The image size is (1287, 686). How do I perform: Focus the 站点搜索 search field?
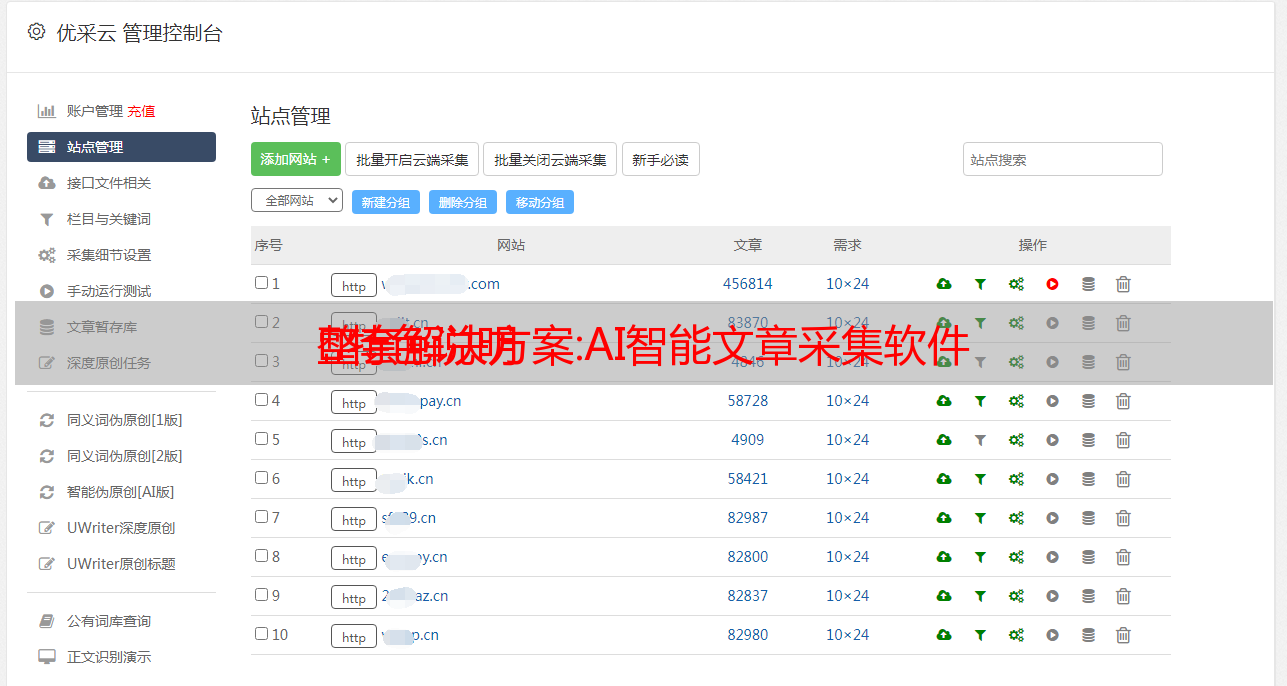[x=1063, y=159]
